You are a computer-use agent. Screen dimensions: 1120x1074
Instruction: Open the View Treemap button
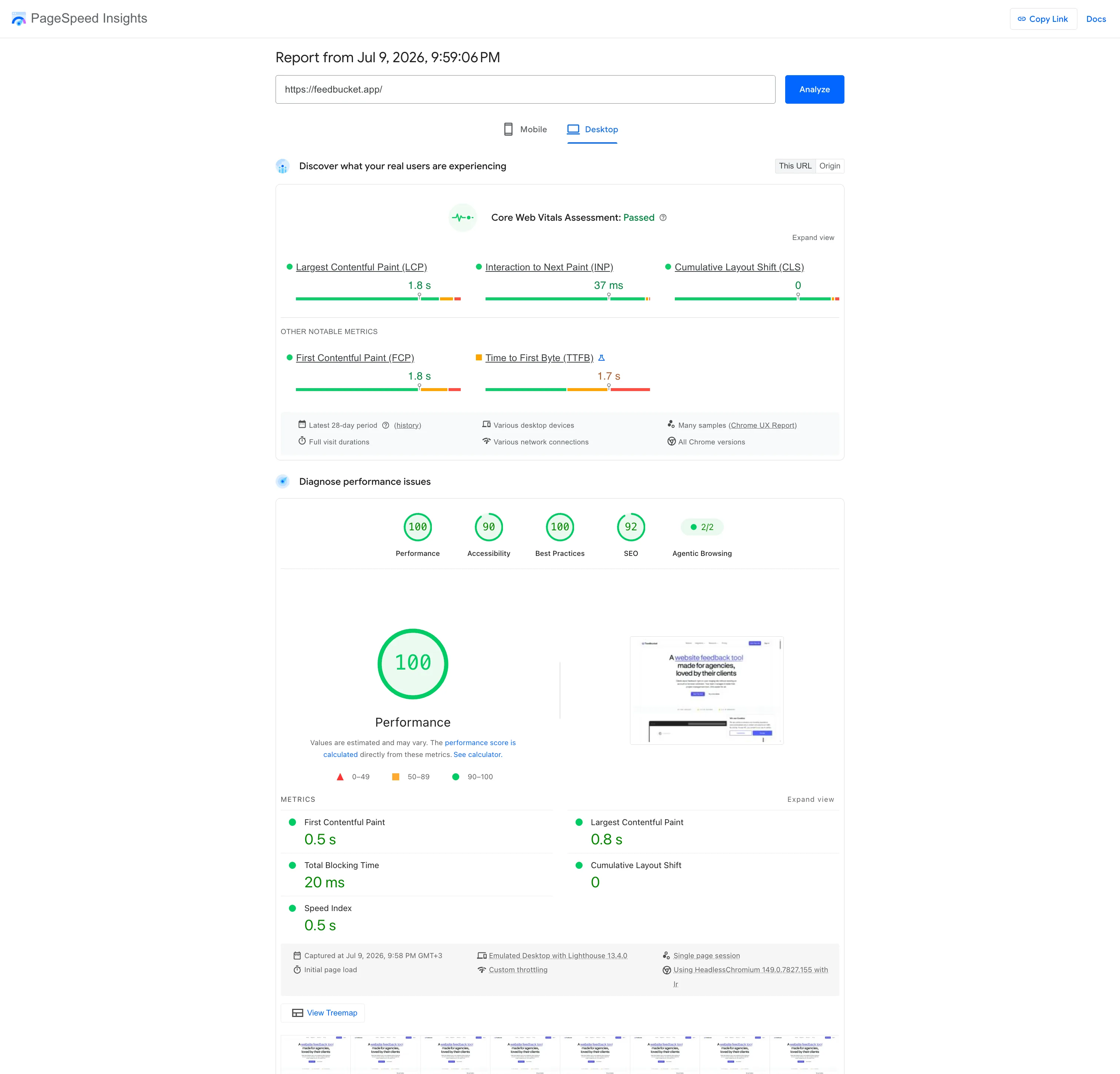coord(323,1013)
